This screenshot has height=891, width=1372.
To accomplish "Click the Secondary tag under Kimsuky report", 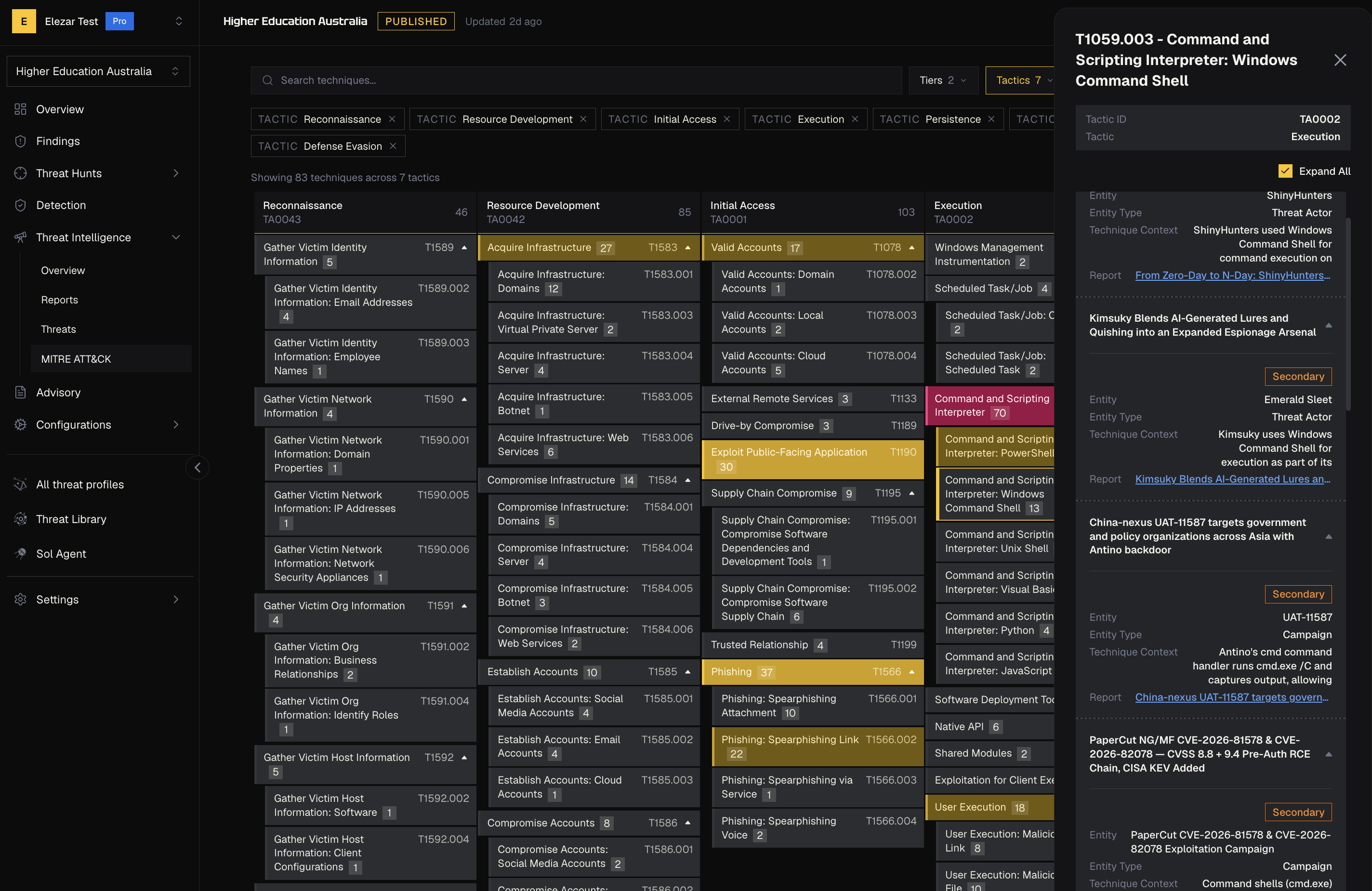I will [1298, 376].
